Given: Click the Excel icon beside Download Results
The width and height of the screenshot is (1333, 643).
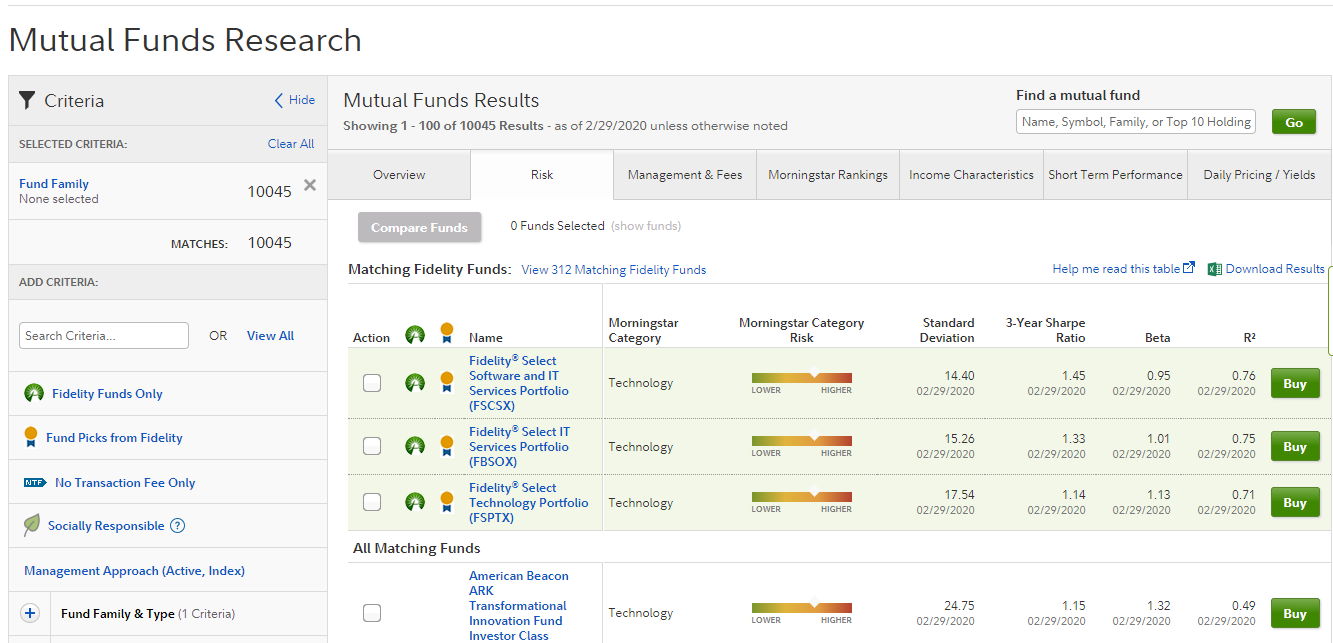Looking at the screenshot, I should click(x=1215, y=269).
